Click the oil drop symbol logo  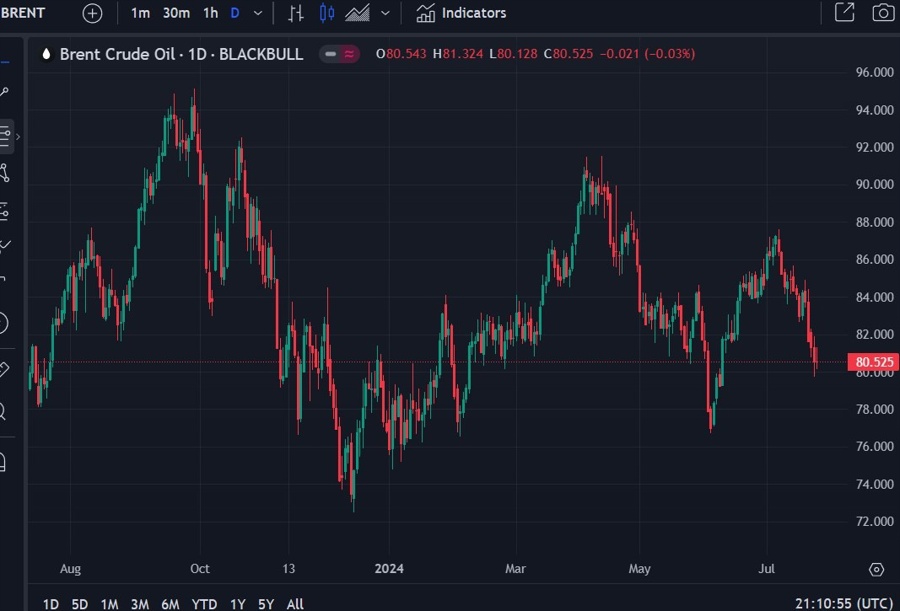[46, 54]
